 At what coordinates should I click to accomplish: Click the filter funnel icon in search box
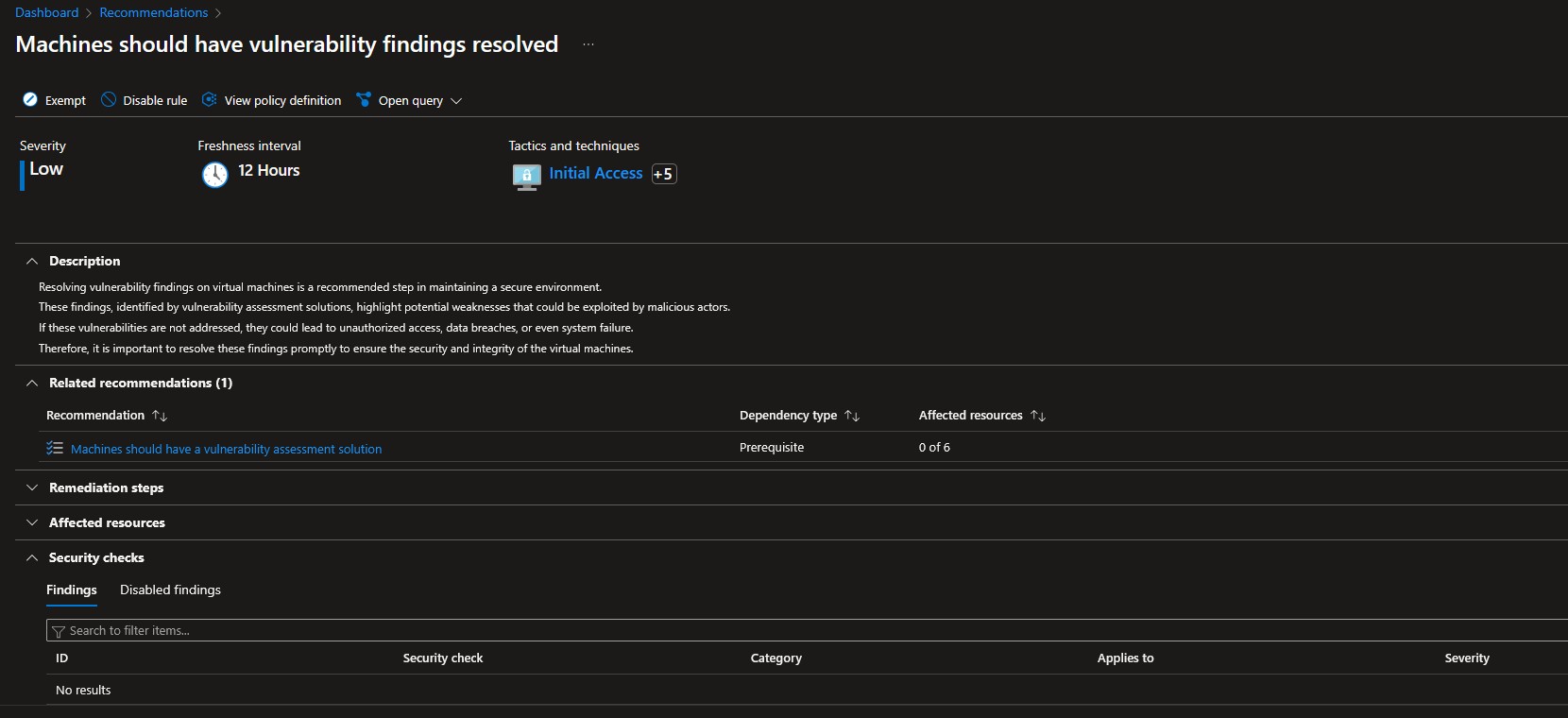pyautogui.click(x=59, y=631)
